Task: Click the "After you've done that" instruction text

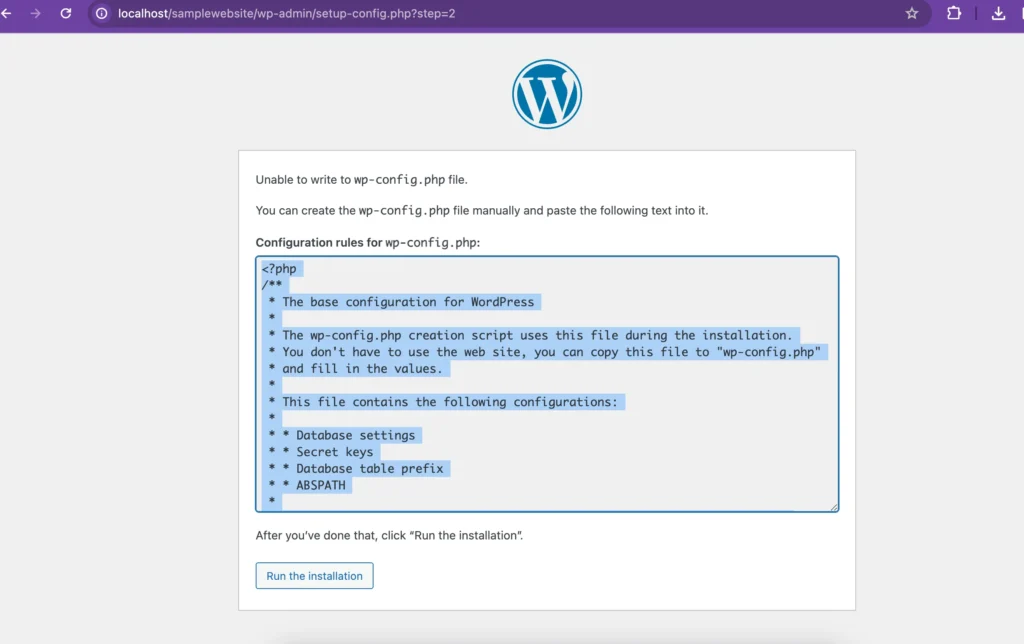Action: point(389,536)
